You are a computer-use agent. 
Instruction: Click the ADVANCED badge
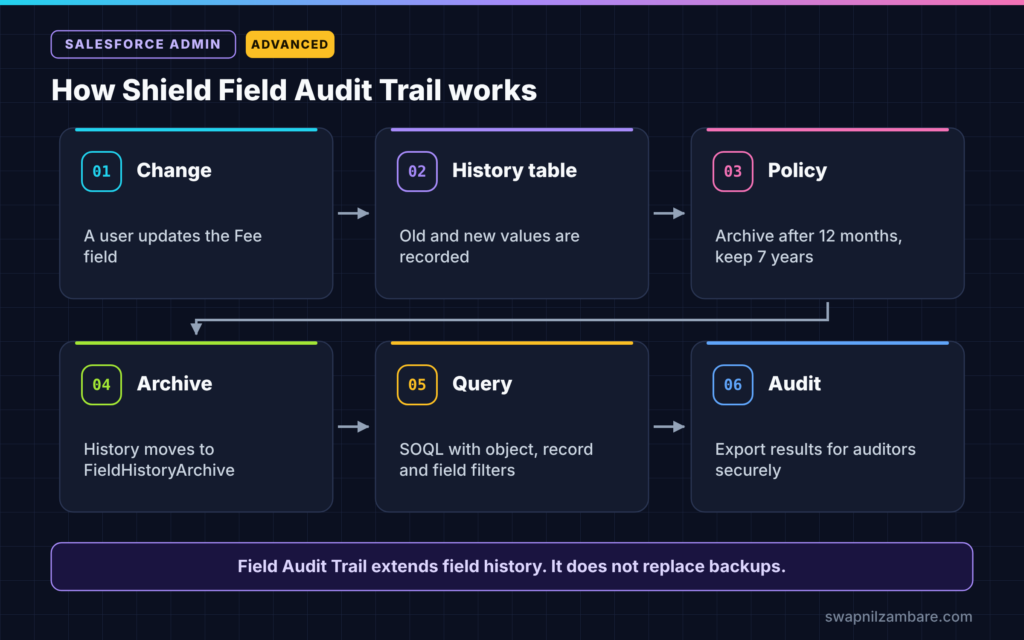(x=290, y=44)
